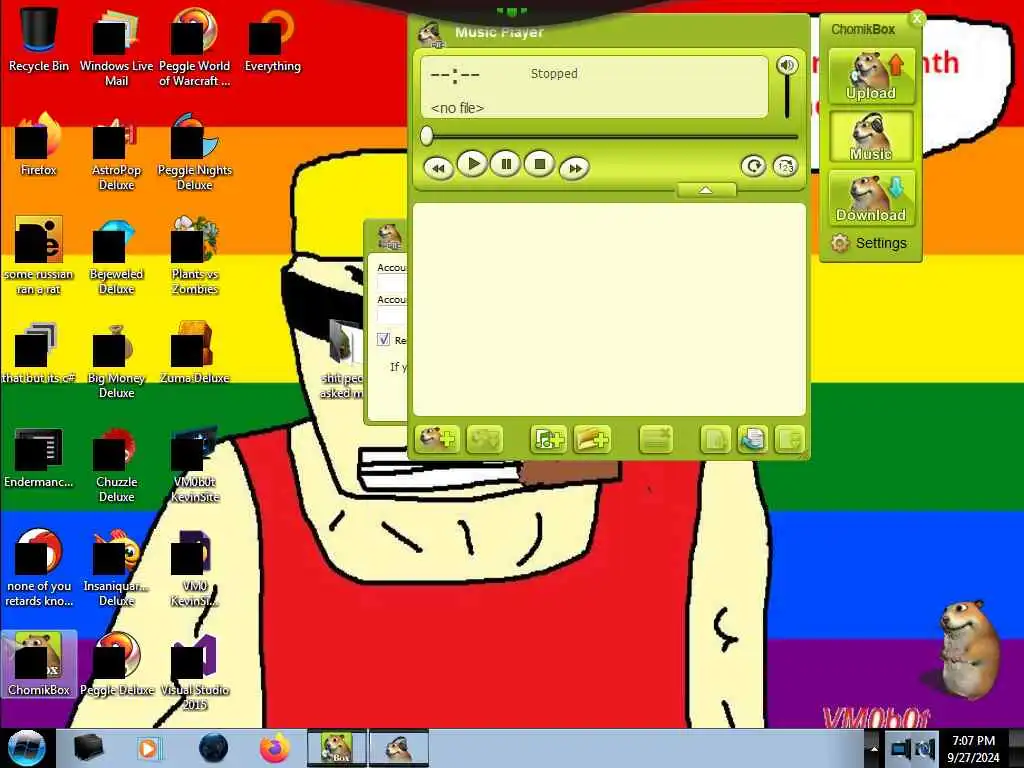1024x768 pixels.
Task: Open the load playlist button with blue arrow
Action: (x=753, y=440)
